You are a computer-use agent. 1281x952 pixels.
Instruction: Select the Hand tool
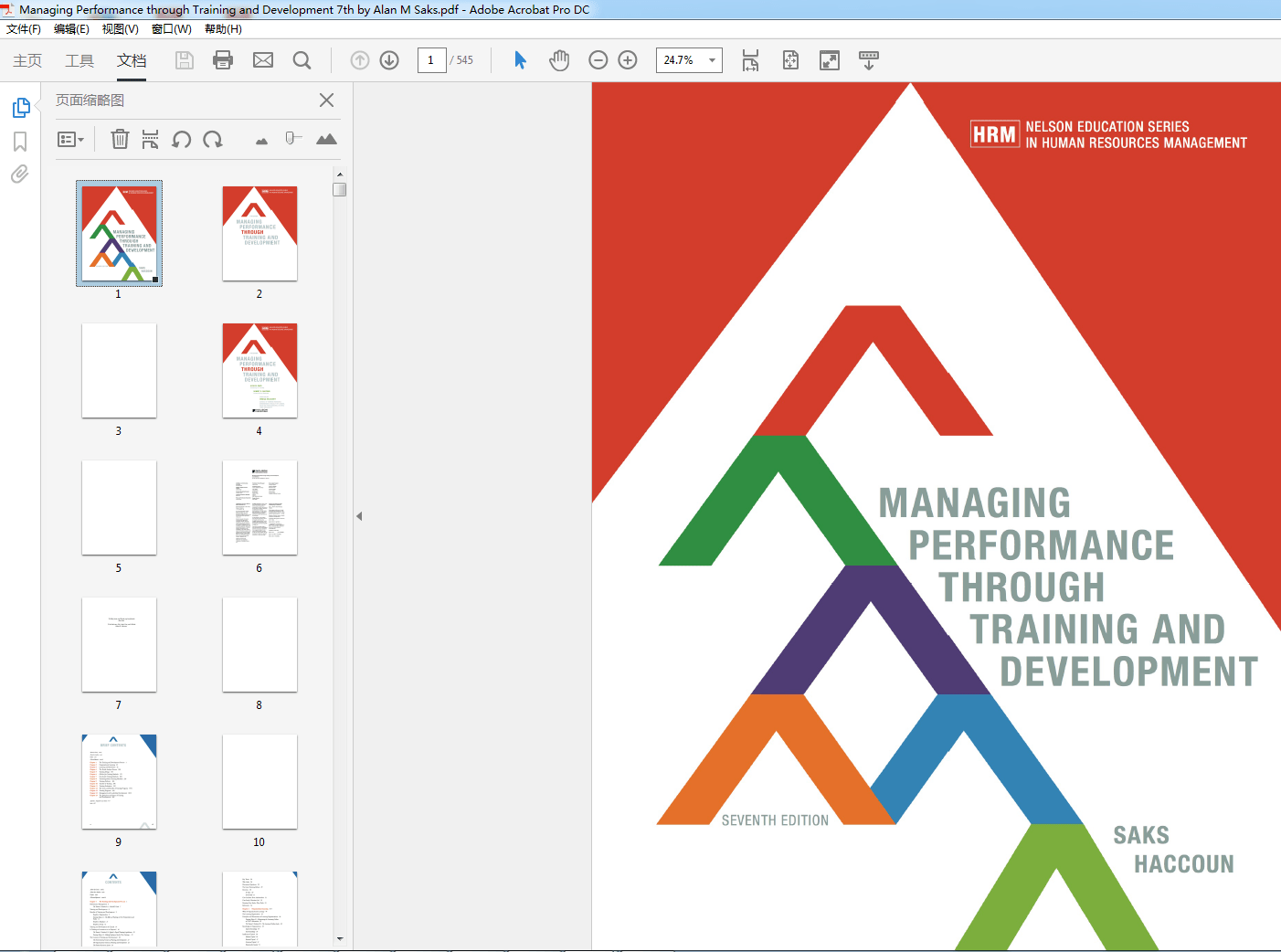[559, 60]
